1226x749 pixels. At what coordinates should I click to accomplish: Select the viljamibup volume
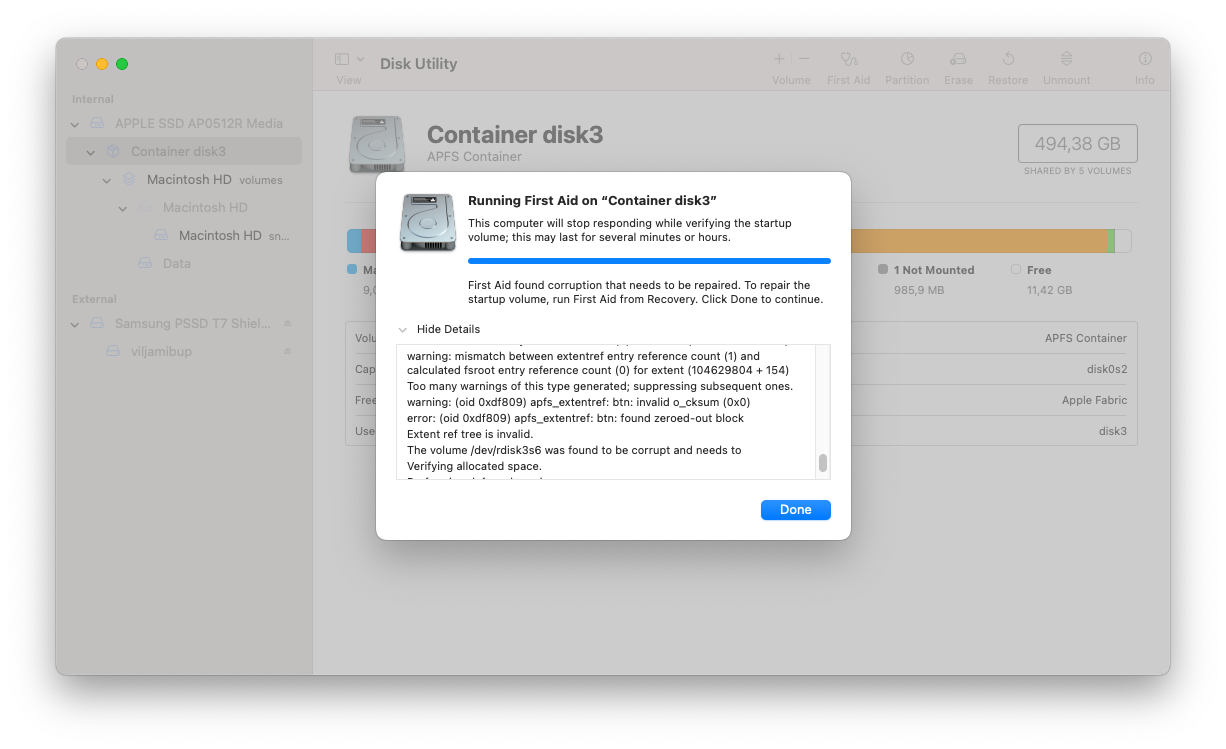coord(184,351)
